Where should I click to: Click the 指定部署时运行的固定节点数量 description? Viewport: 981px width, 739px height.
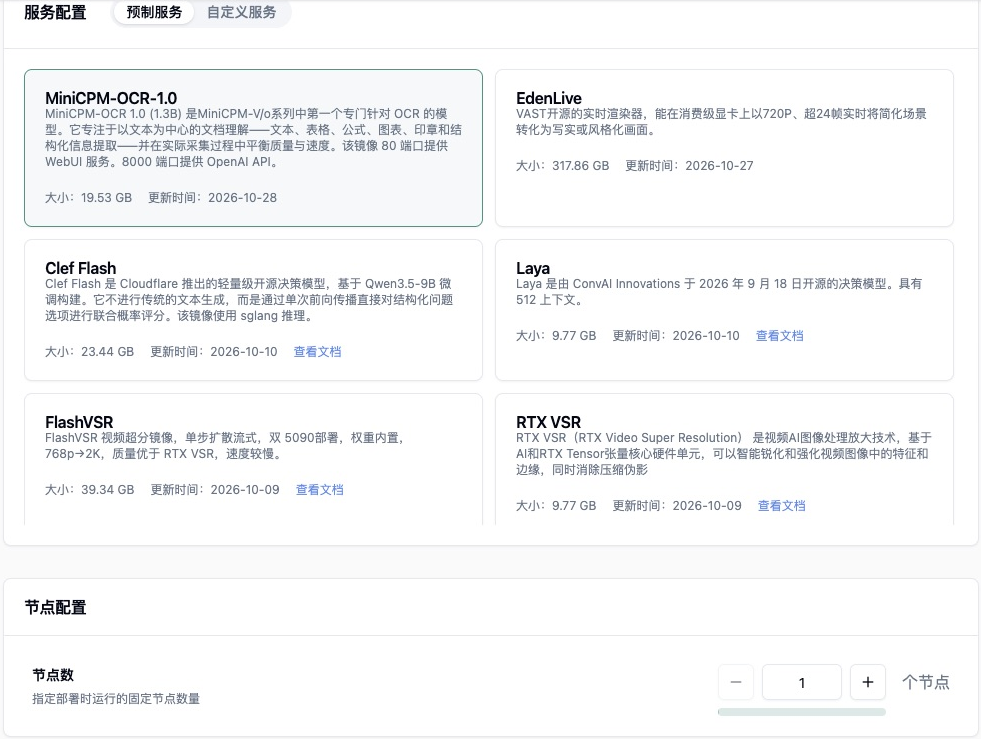click(x=116, y=699)
